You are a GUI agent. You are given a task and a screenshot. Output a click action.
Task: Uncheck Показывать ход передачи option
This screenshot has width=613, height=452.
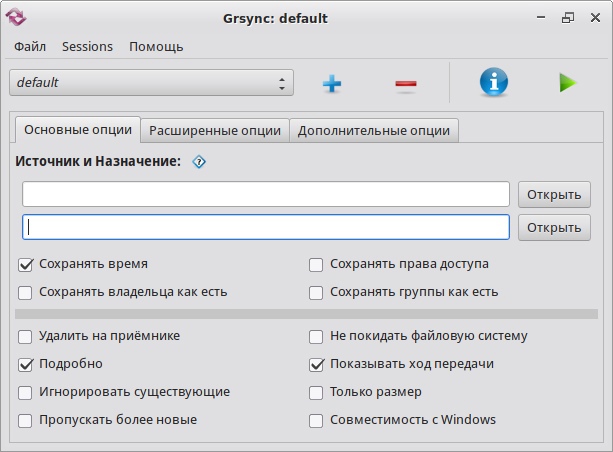(x=316, y=364)
